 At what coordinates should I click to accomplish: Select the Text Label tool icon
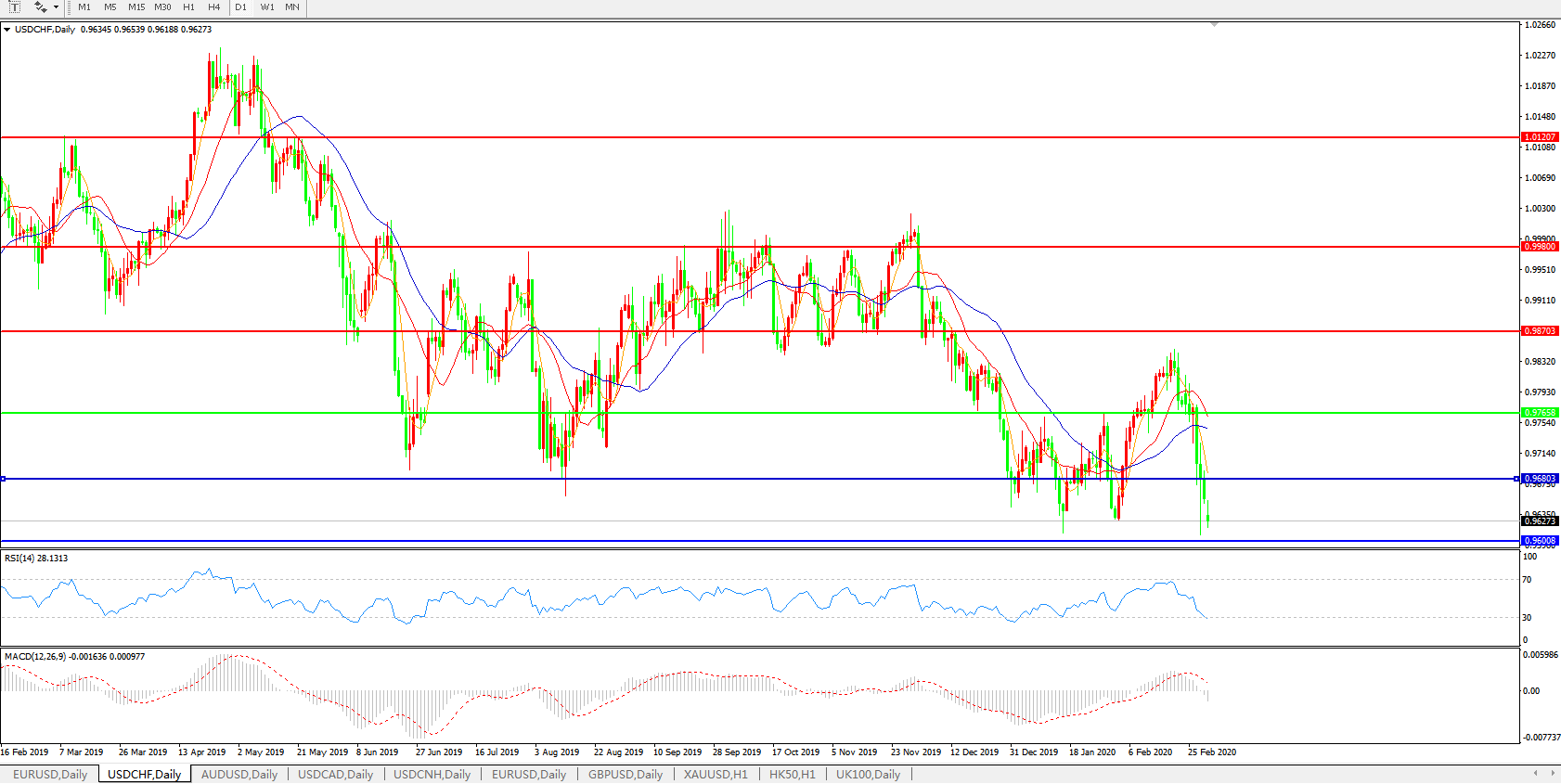14,6
